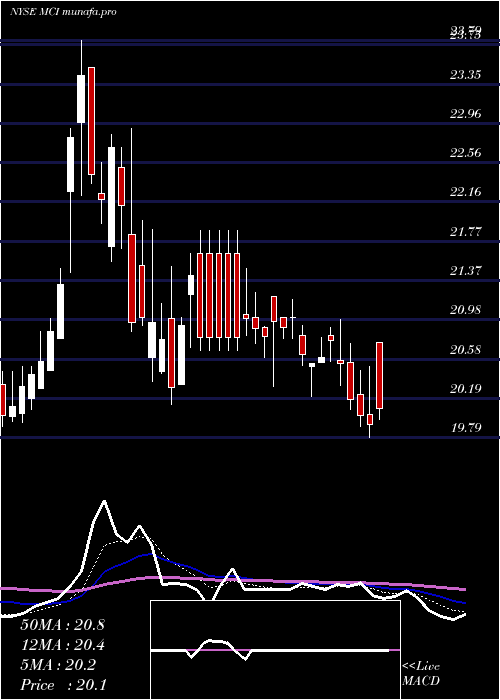Select the 22.16 price axis label
The height and width of the screenshot is (700, 500).
tap(466, 192)
